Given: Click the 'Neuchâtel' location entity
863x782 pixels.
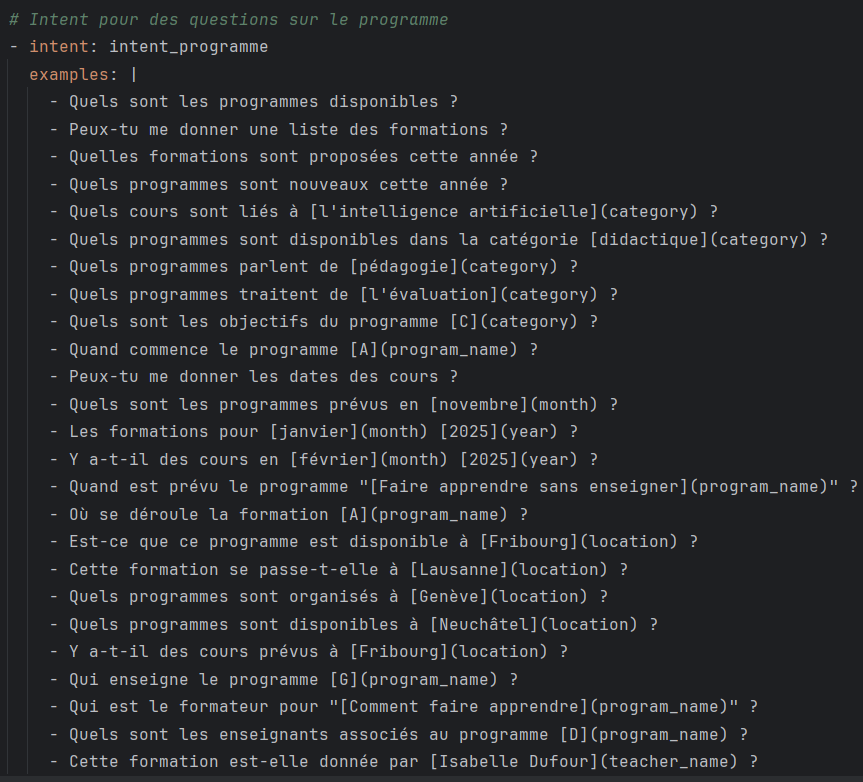Looking at the screenshot, I should point(483,624).
